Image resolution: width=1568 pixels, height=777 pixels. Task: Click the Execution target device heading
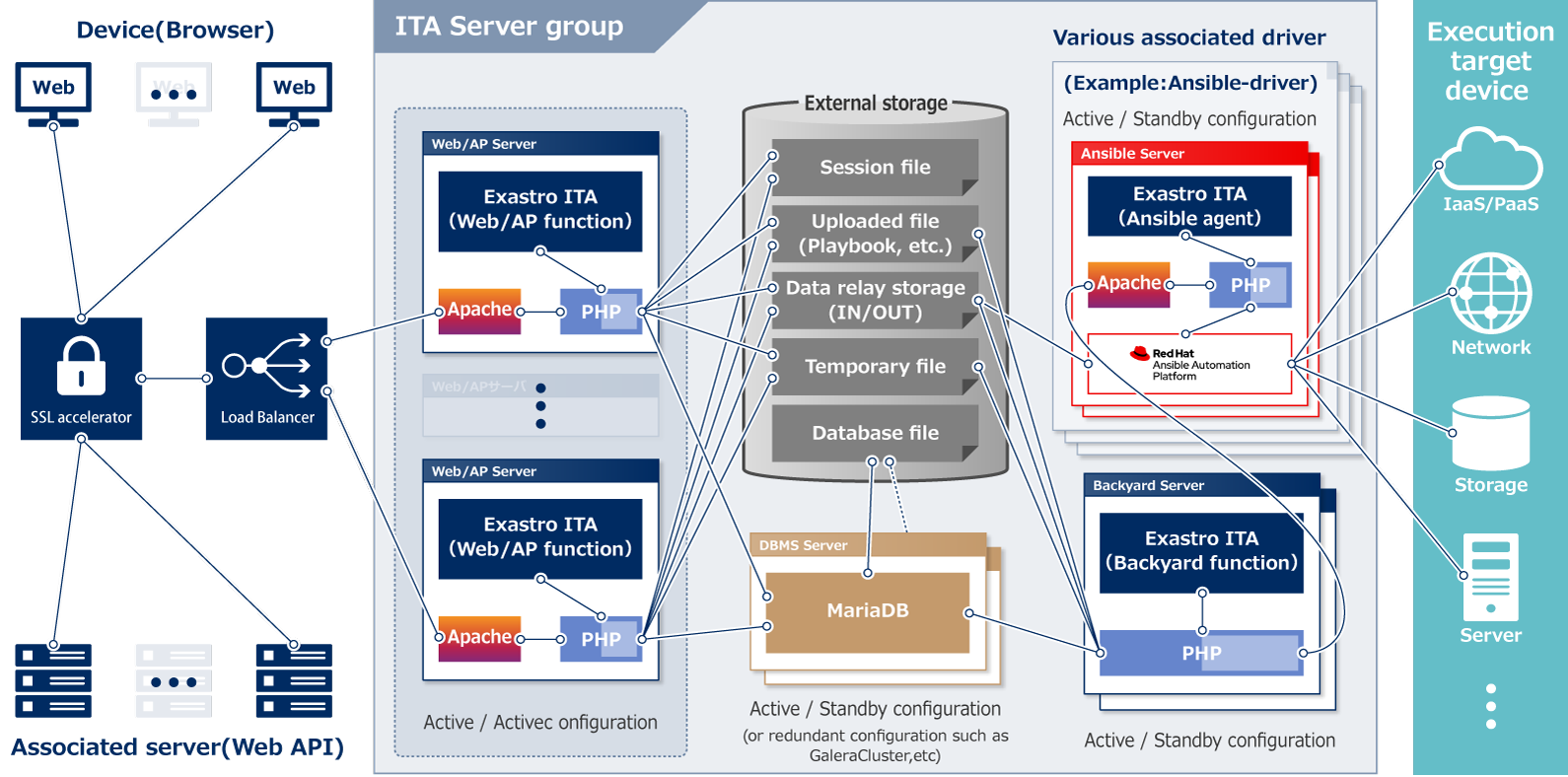[x=1490, y=61]
